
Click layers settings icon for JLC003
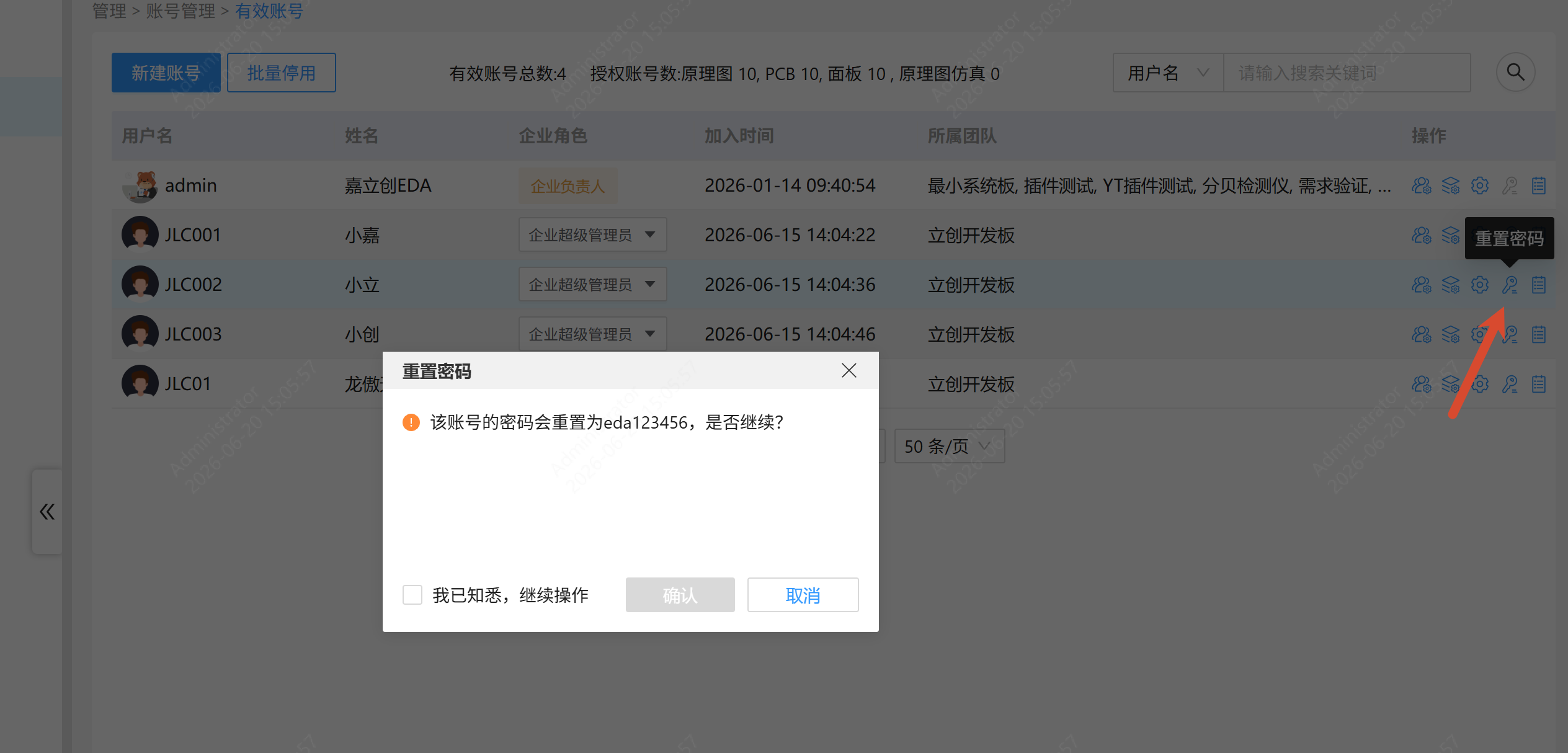[x=1450, y=334]
